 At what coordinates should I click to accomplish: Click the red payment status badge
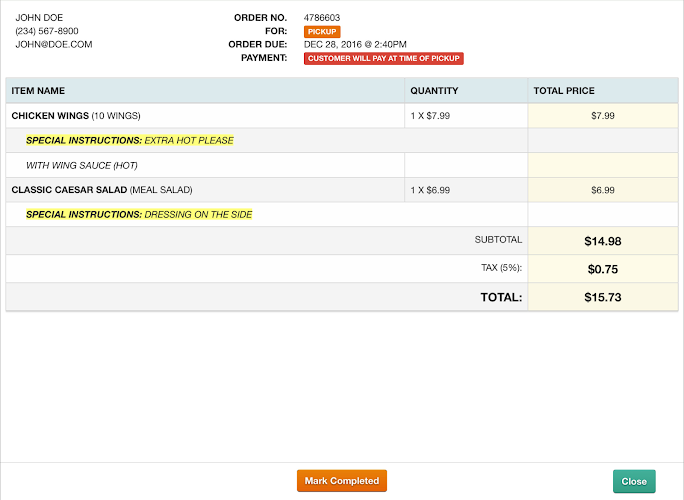[383, 58]
